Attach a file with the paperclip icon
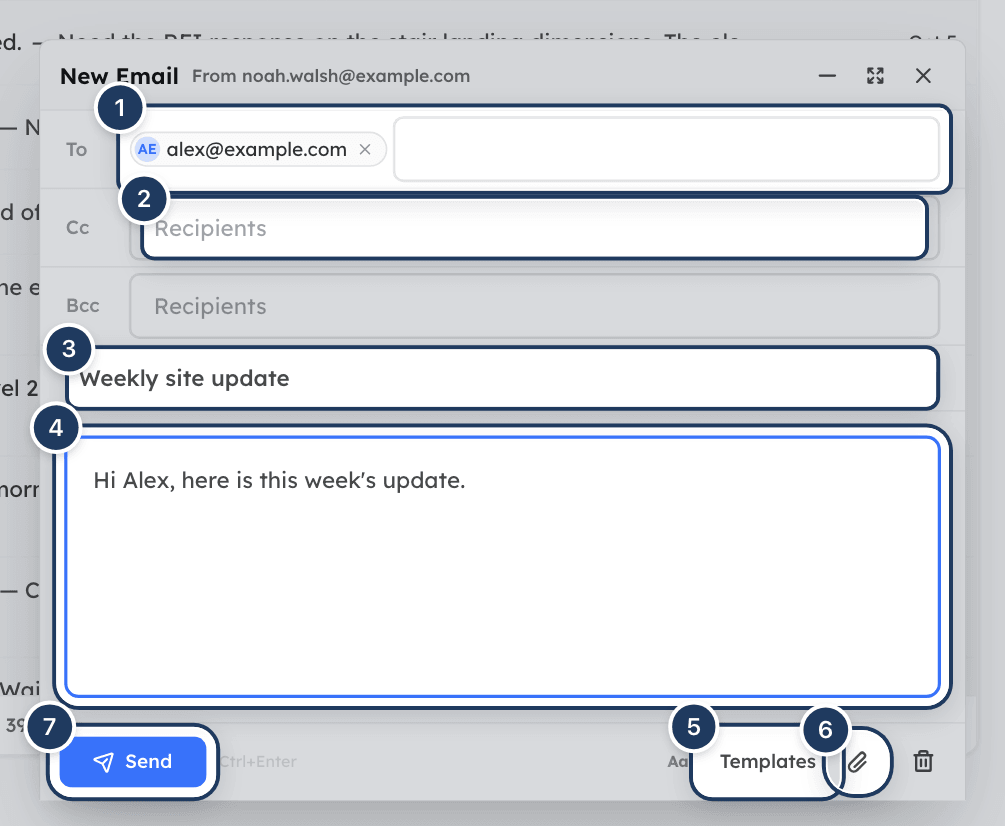Viewport: 1005px width, 826px height. 858,761
